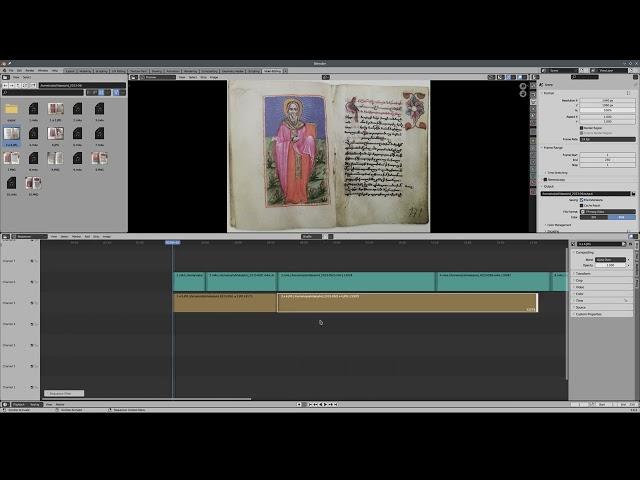The image size is (640, 480).
Task: Refresh the file browser list
Action: [x=25, y=85]
